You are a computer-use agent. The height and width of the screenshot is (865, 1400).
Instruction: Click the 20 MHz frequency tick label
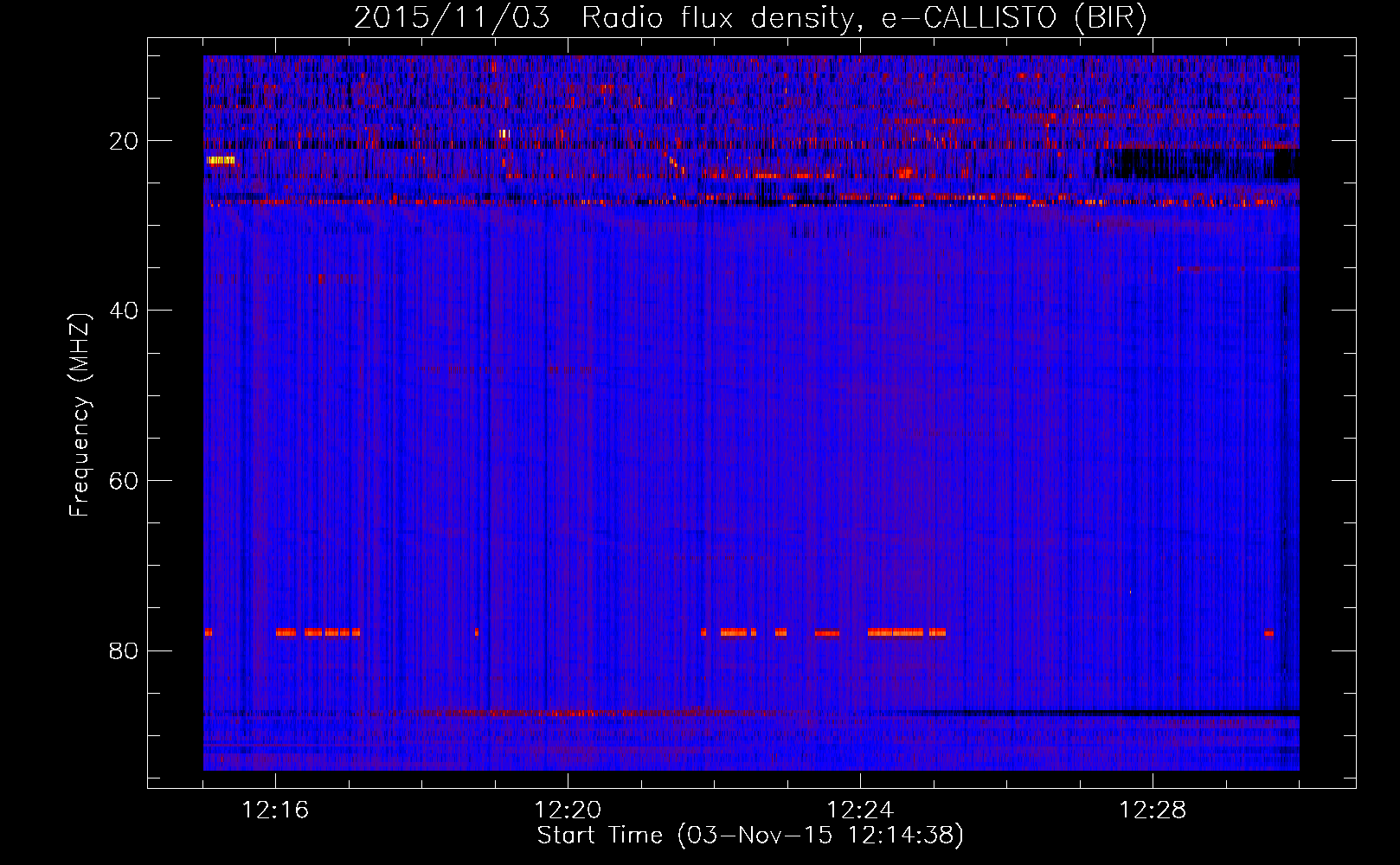click(125, 141)
